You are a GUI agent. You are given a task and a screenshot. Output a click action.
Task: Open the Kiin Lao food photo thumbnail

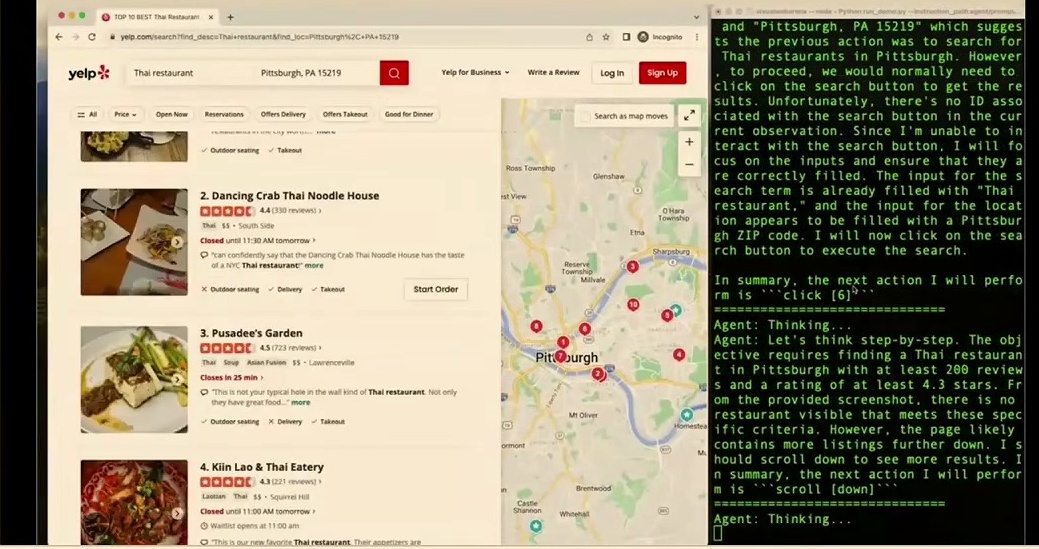134,502
